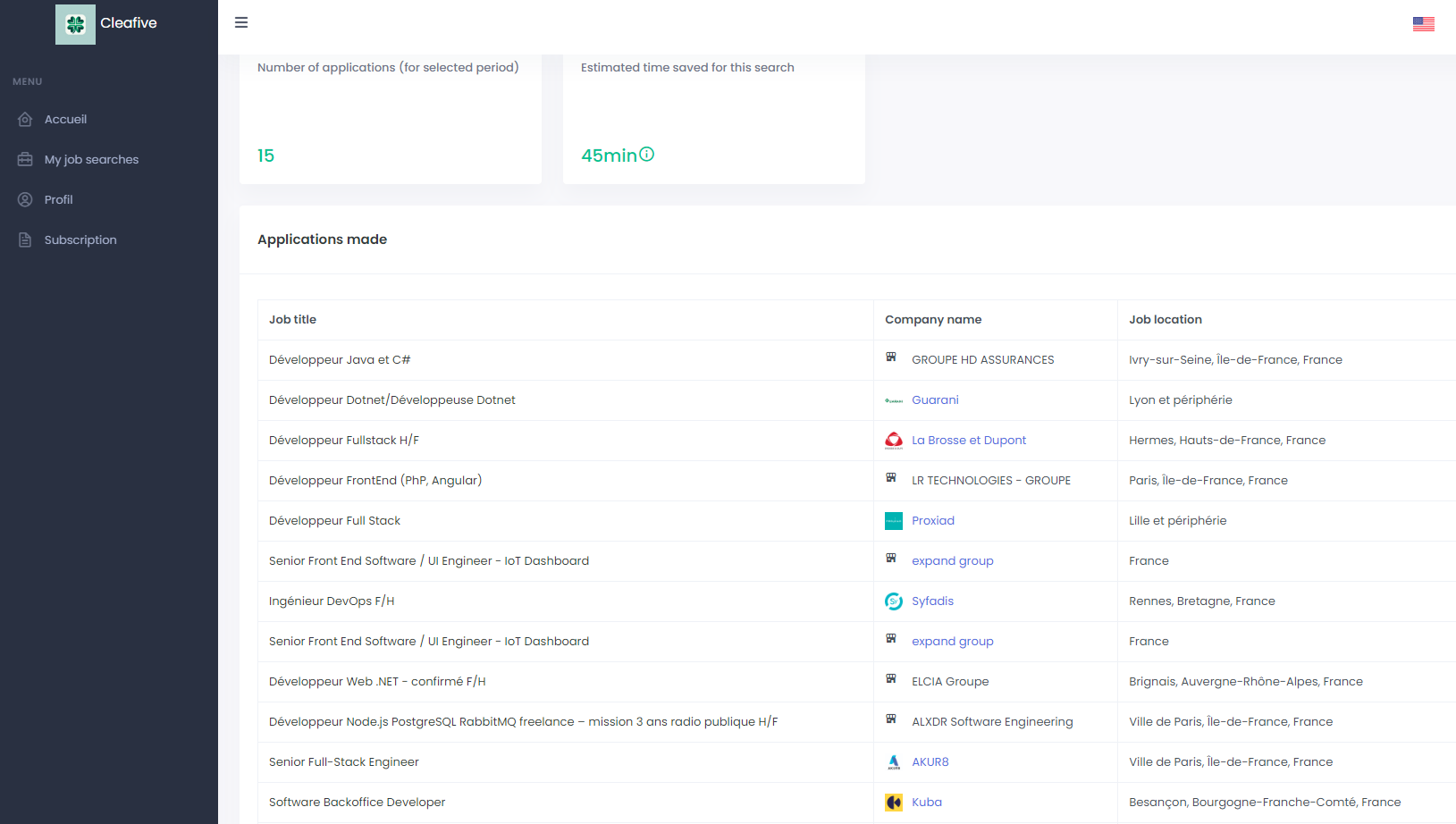The height and width of the screenshot is (824, 1456).
Task: Open the AKUR8 company link
Action: pos(930,762)
